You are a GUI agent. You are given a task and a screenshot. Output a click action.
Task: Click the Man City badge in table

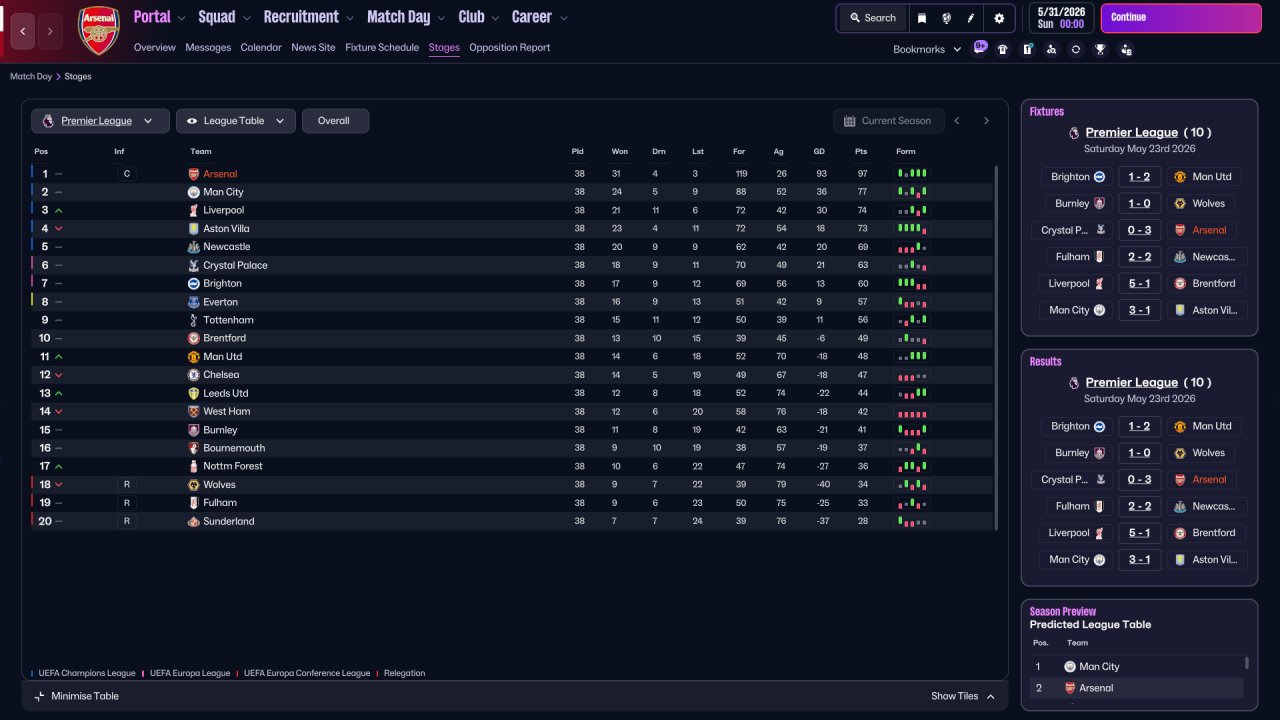click(194, 192)
